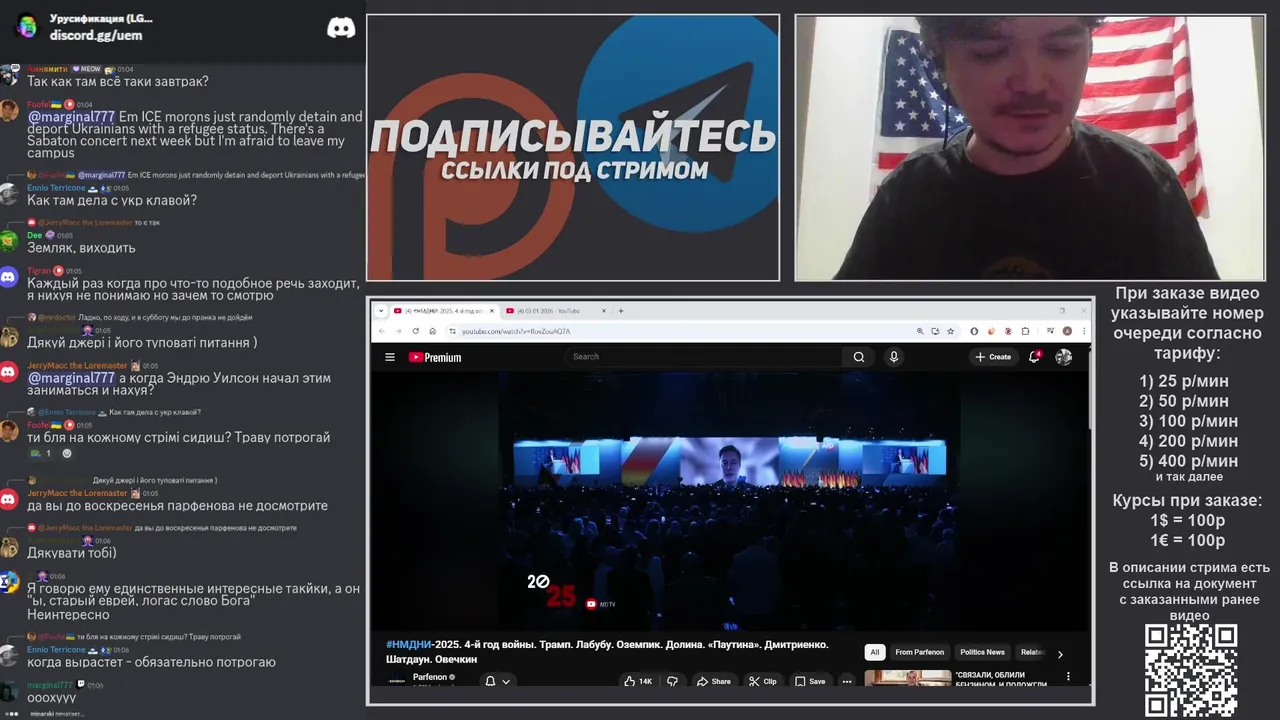Show more filter chips with right chevron
The image size is (1280, 720).
click(1060, 654)
